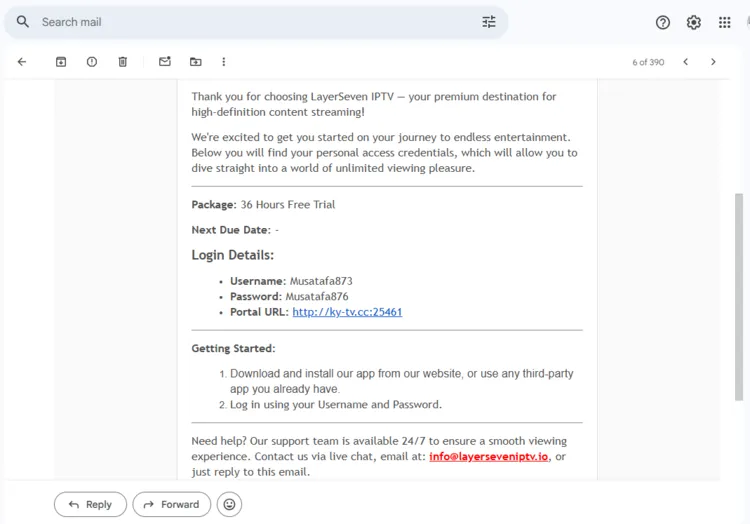This screenshot has width=750, height=524.
Task: Click the password Musatafa876
Action: [317, 296]
